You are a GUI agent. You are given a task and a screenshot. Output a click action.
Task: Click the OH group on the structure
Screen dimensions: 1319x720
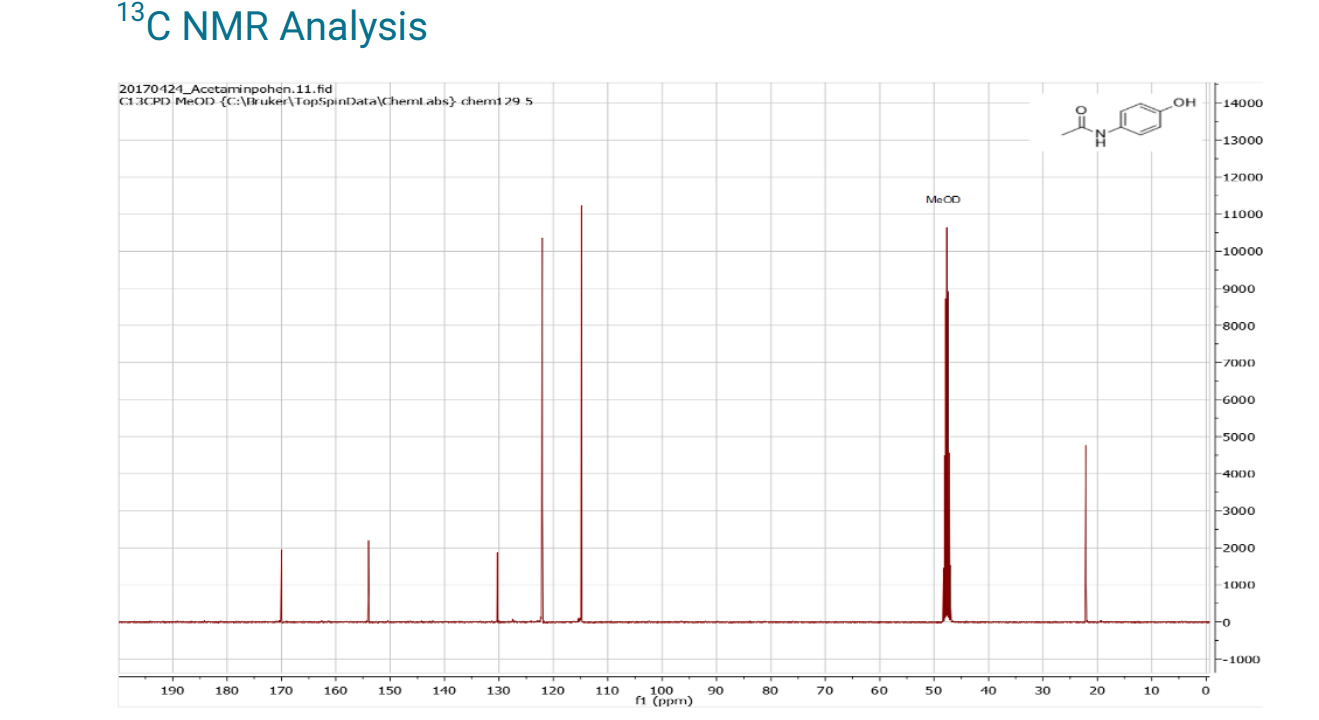point(1186,102)
